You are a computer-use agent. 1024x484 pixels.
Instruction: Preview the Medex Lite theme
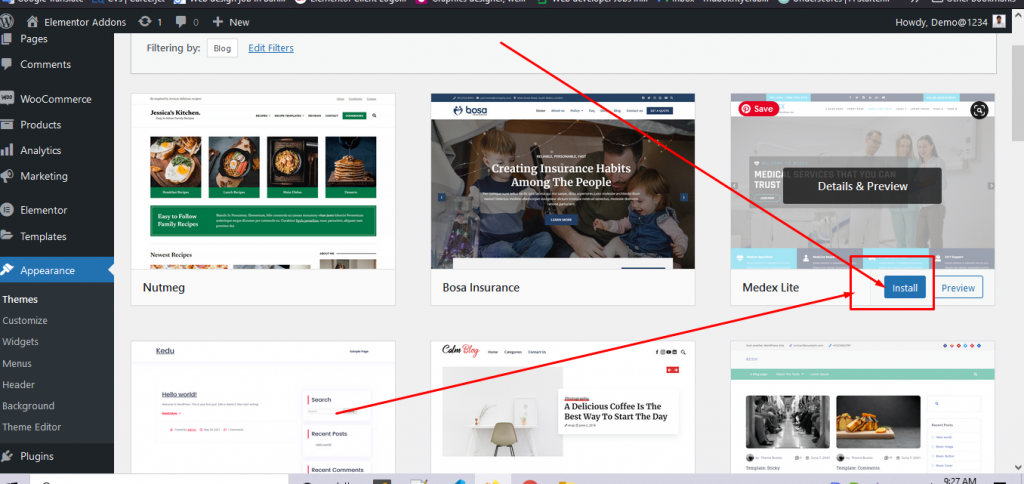coord(958,287)
